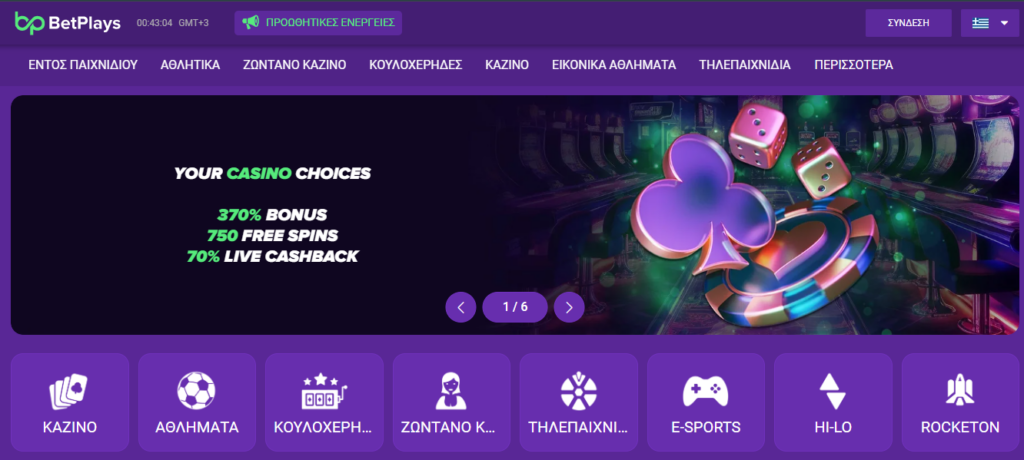Click the BetPlays logo icon
Image resolution: width=1024 pixels, height=460 pixels.
point(30,23)
